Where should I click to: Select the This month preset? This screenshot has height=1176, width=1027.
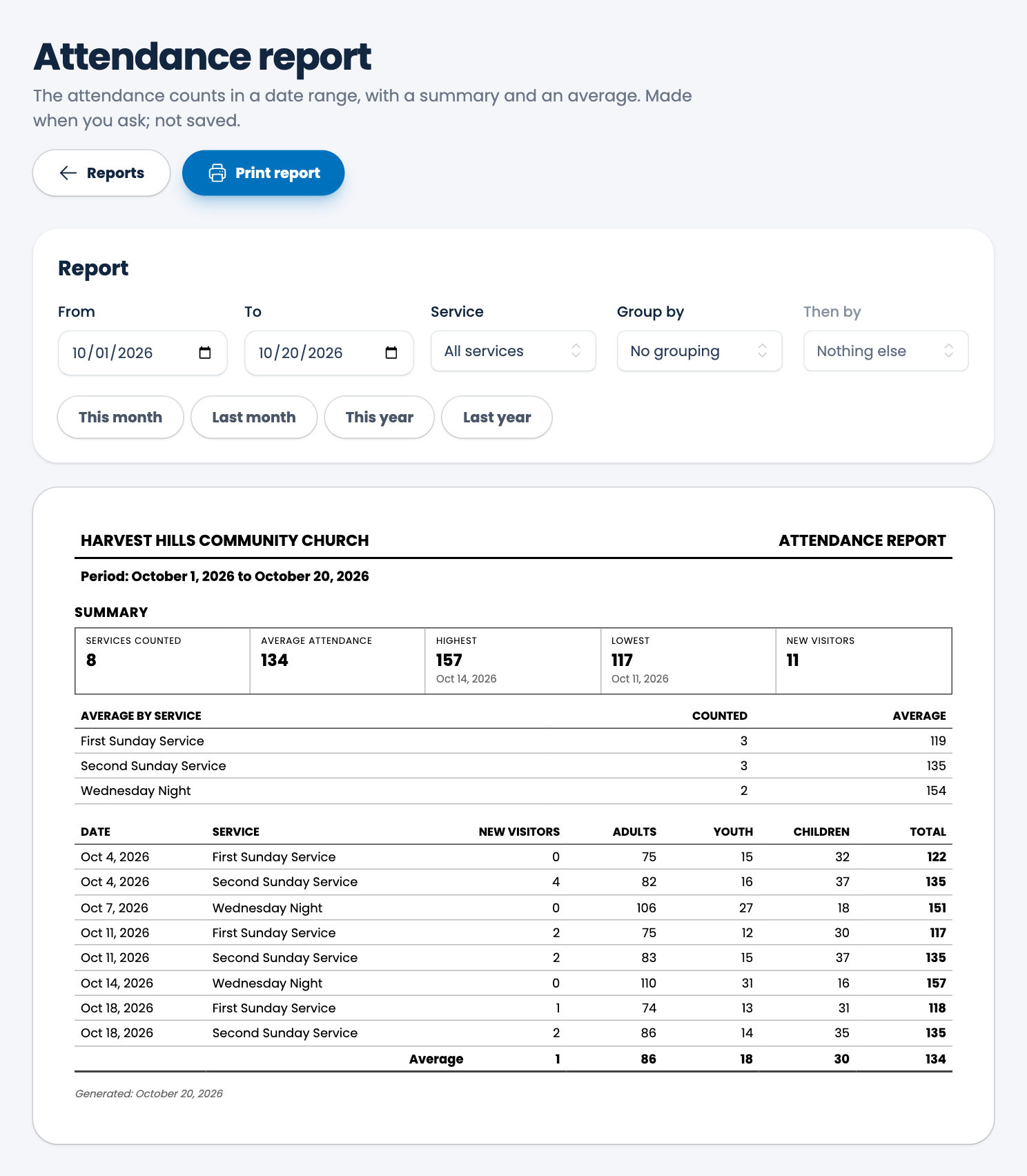[x=121, y=417]
